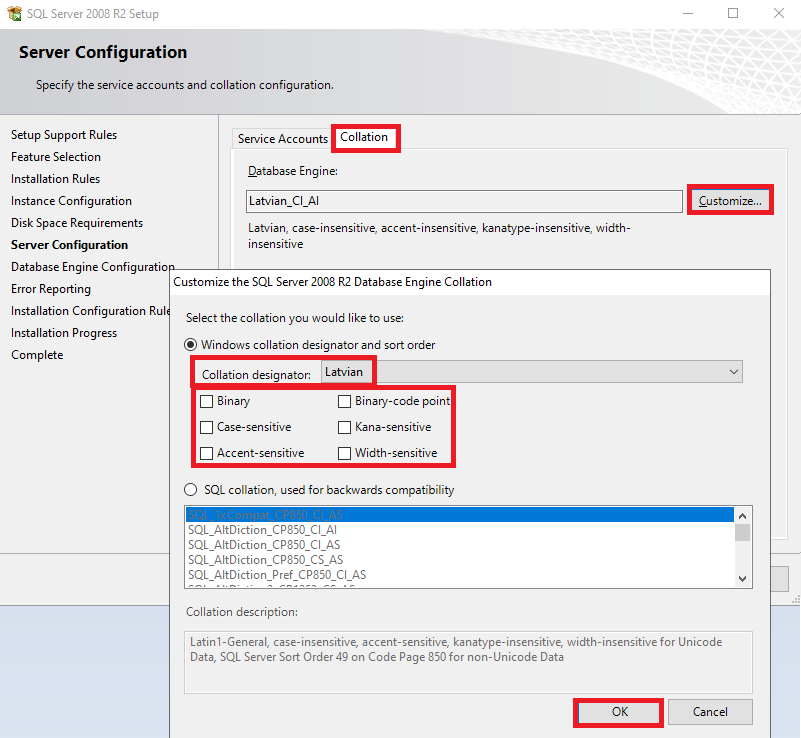Select Server Configuration in the sidebar
This screenshot has height=738, width=801.
point(69,245)
